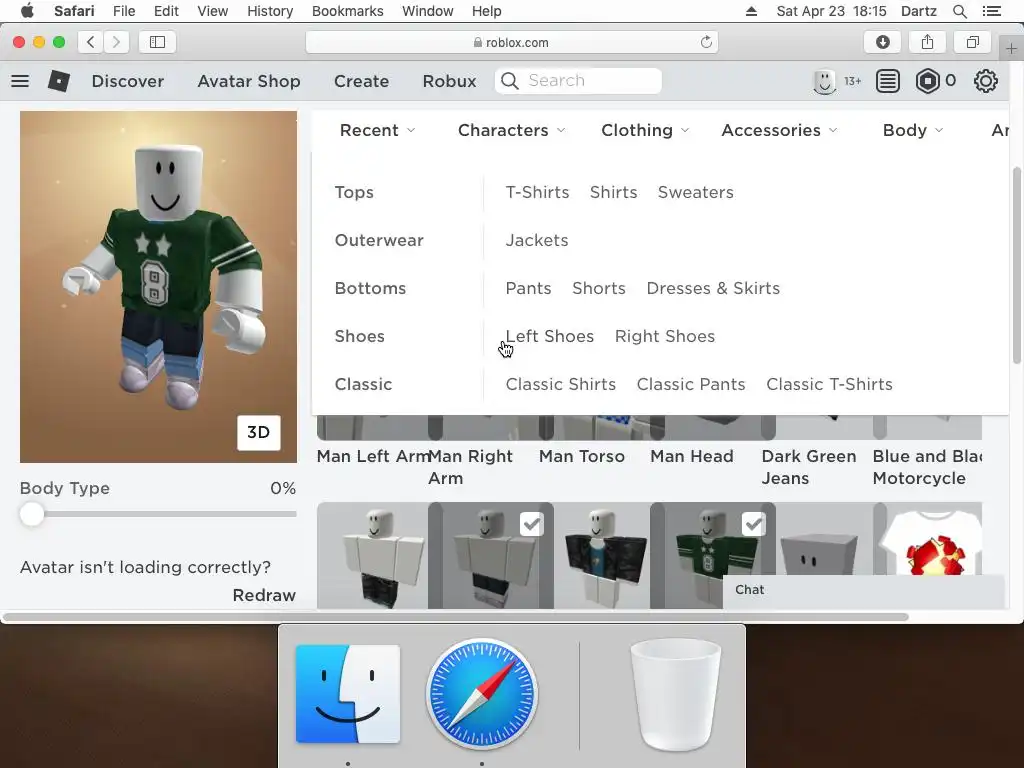Screen dimensions: 1024x768
Task: Toggle the checked gray-outfit avatar item
Action: pyautogui.click(x=490, y=555)
